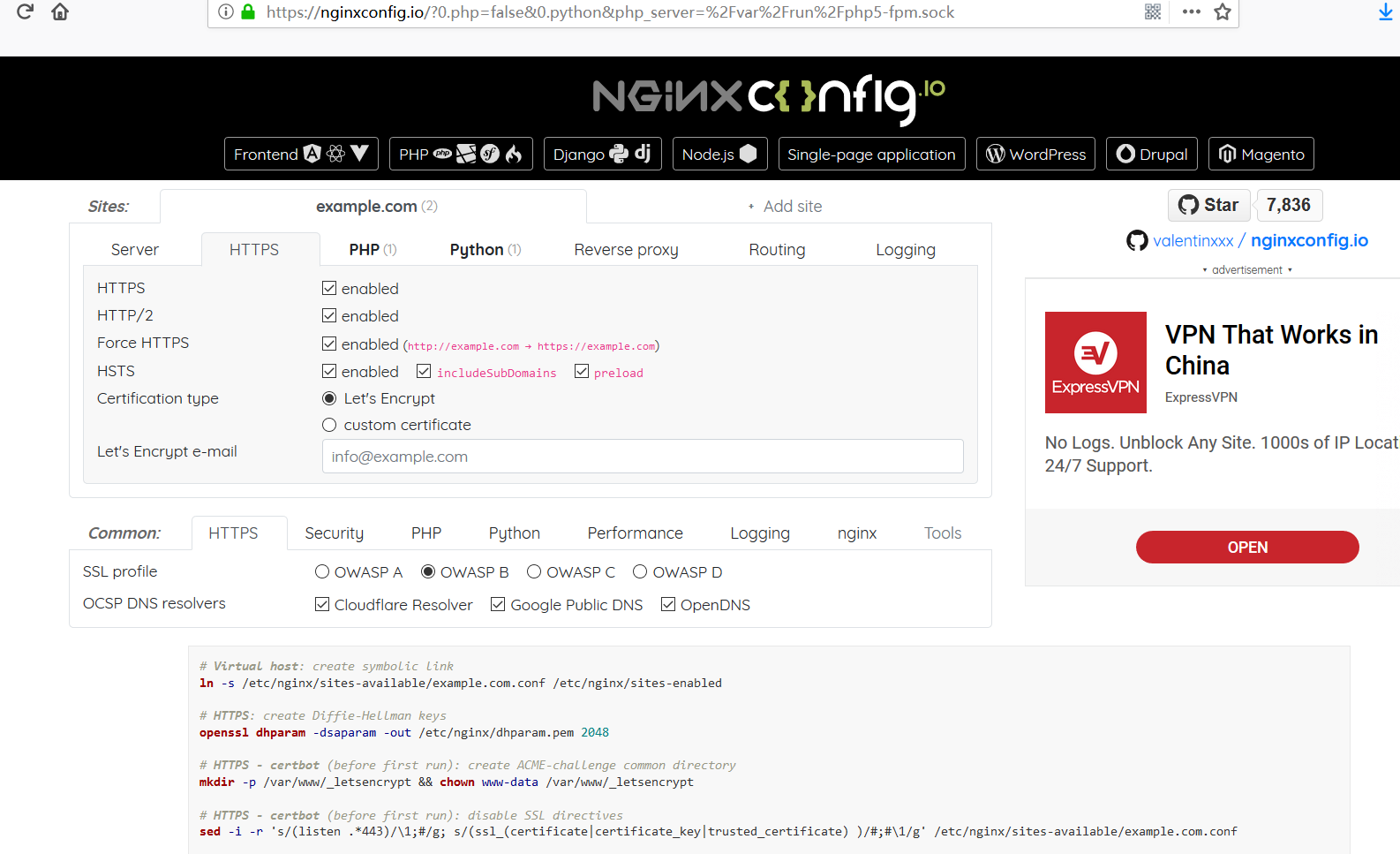The height and width of the screenshot is (854, 1400).
Task: Open the site info circle icon
Action: [x=226, y=11]
